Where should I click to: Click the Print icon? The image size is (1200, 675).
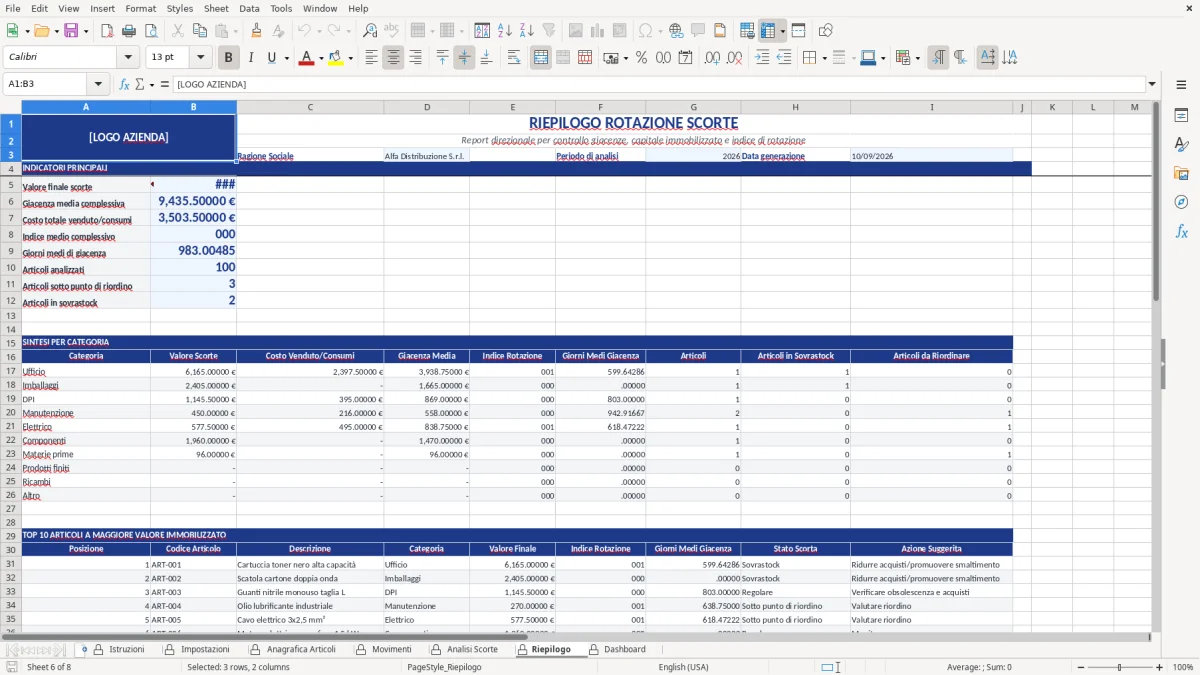pos(129,31)
